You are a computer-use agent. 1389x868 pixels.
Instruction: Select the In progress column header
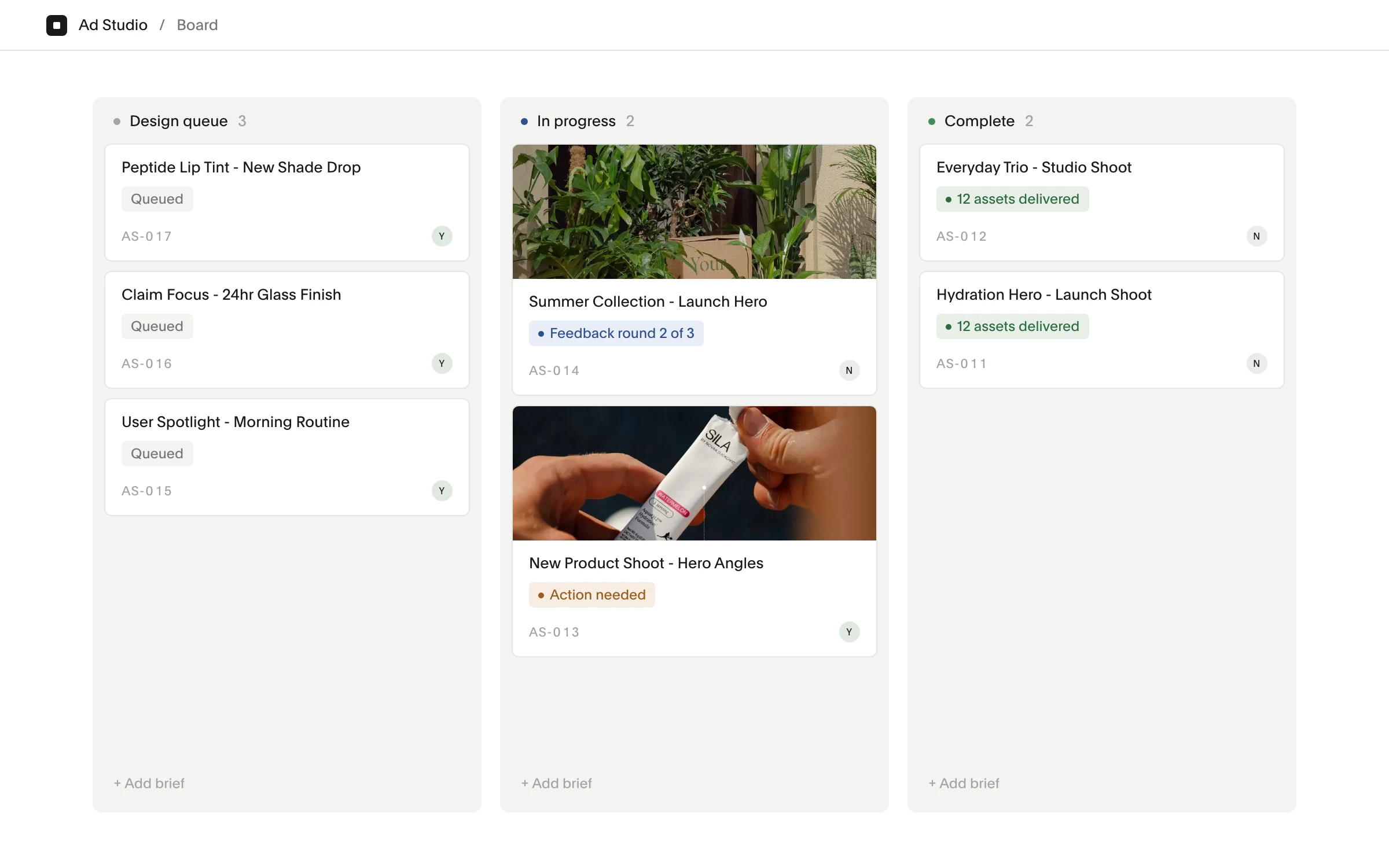pos(576,121)
